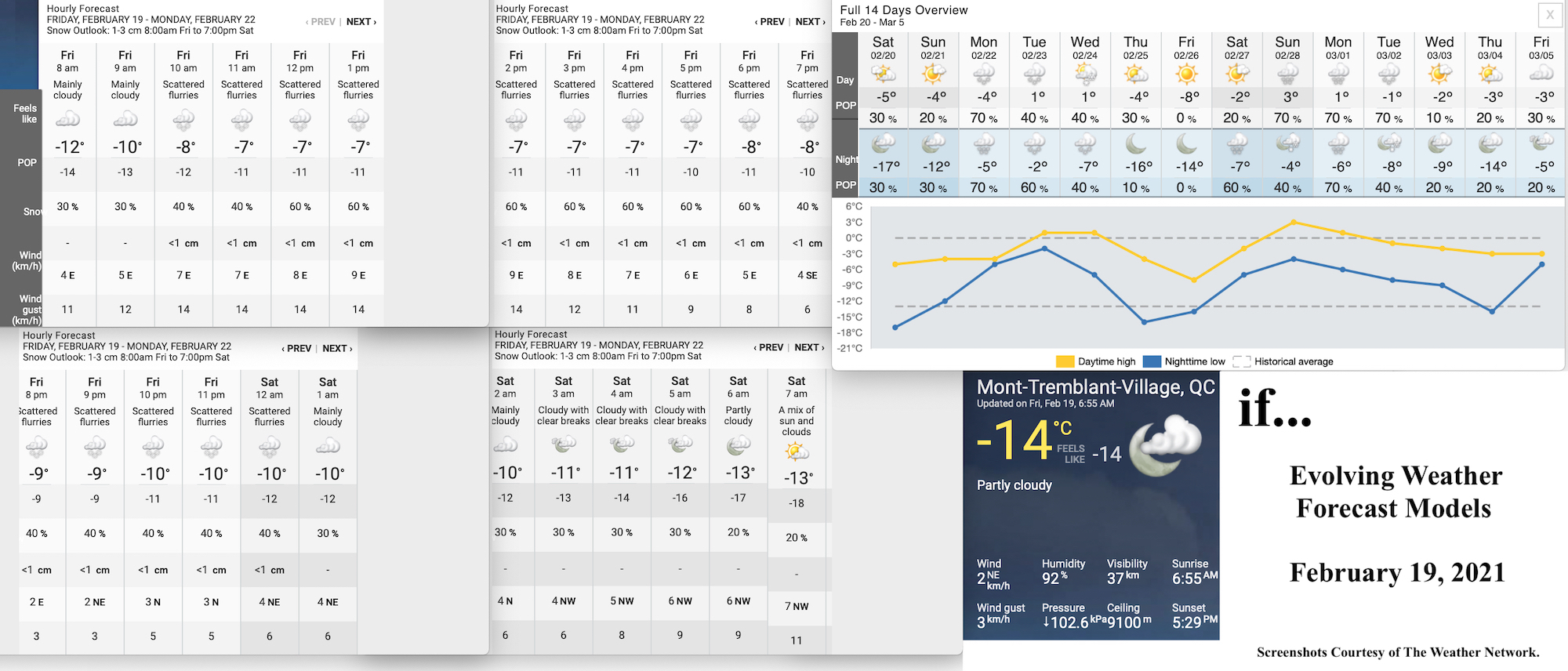1568x671 pixels.
Task: Click the Sat 02/20 night weather icon
Action: pos(884,143)
